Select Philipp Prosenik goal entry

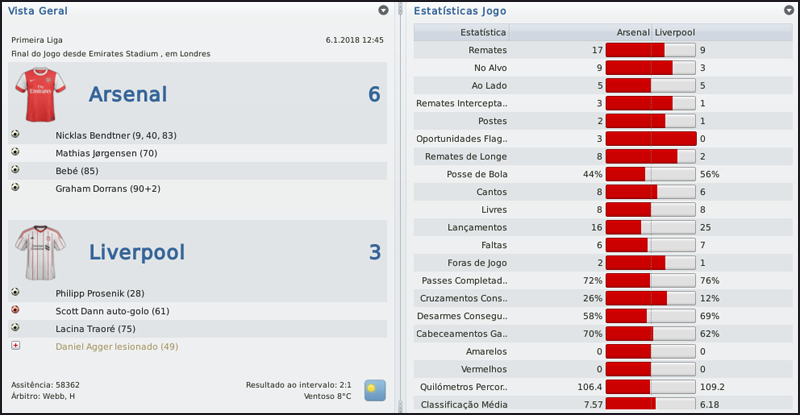click(101, 292)
